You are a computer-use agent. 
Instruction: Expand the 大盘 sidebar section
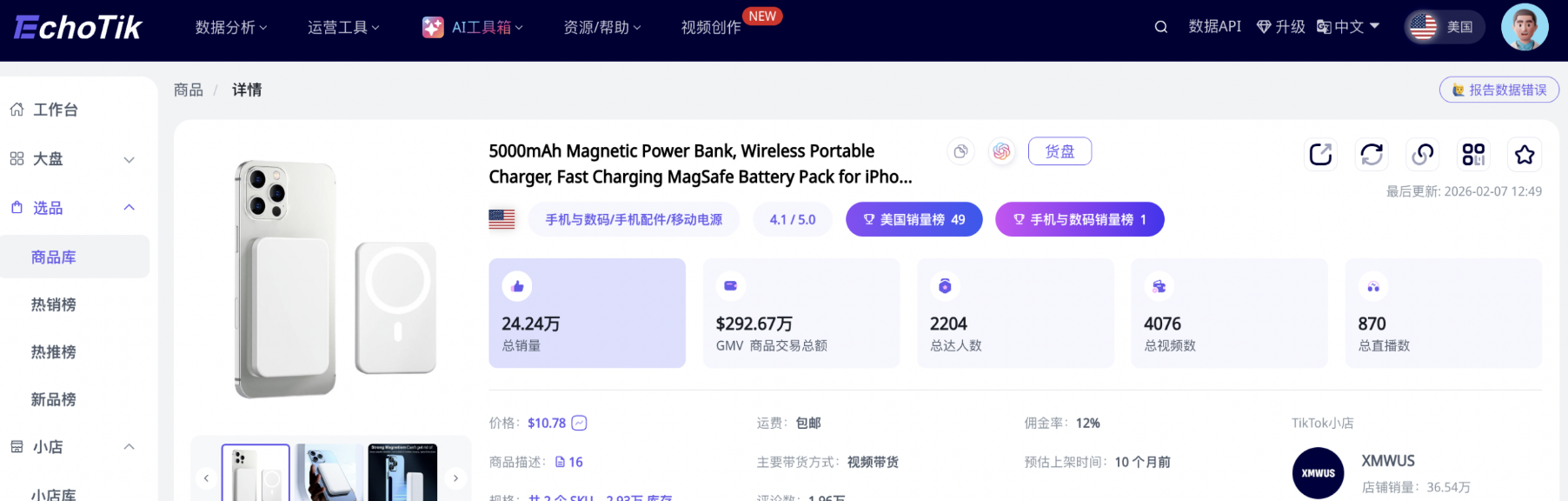point(74,159)
